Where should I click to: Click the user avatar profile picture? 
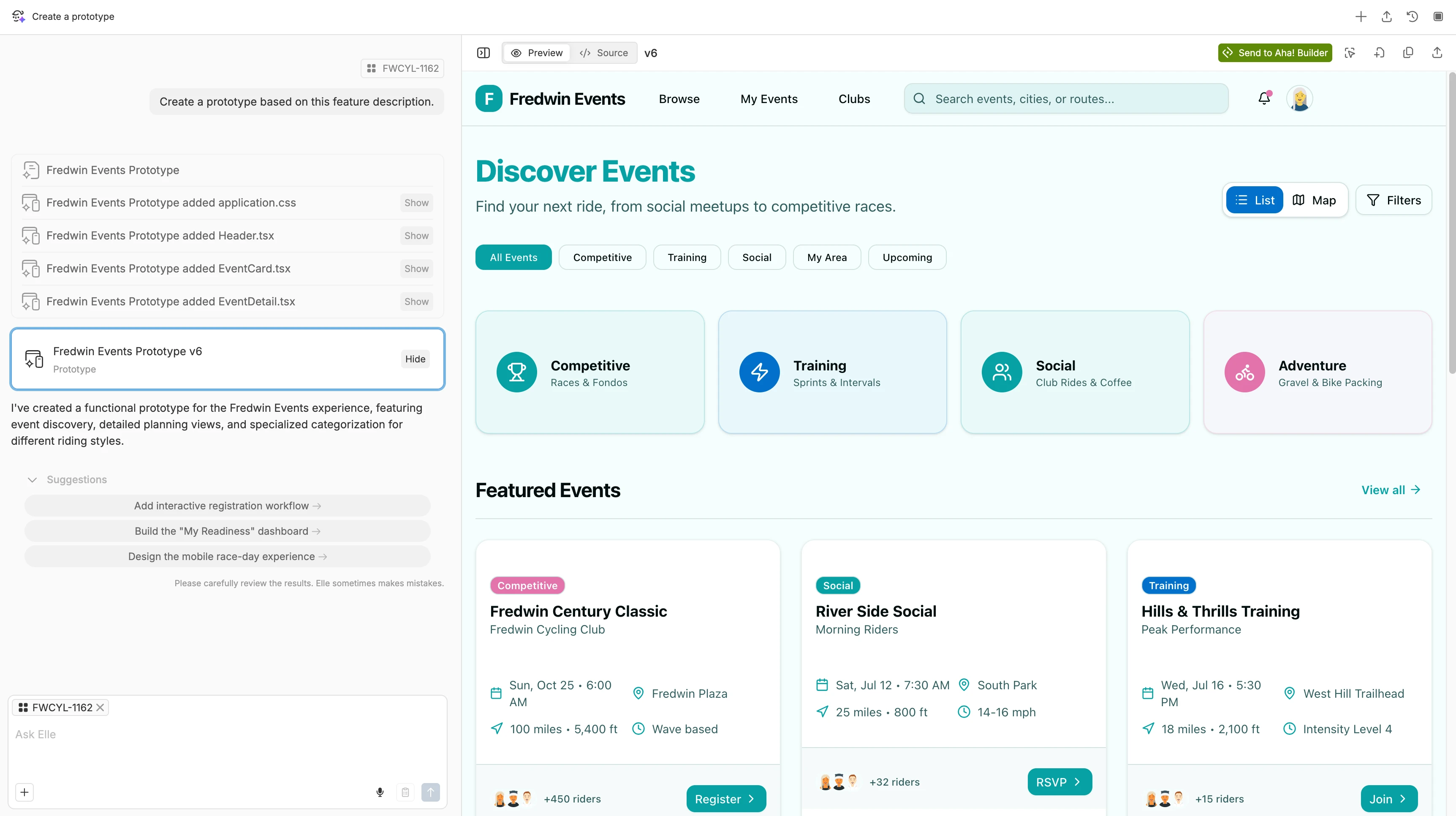(x=1299, y=98)
